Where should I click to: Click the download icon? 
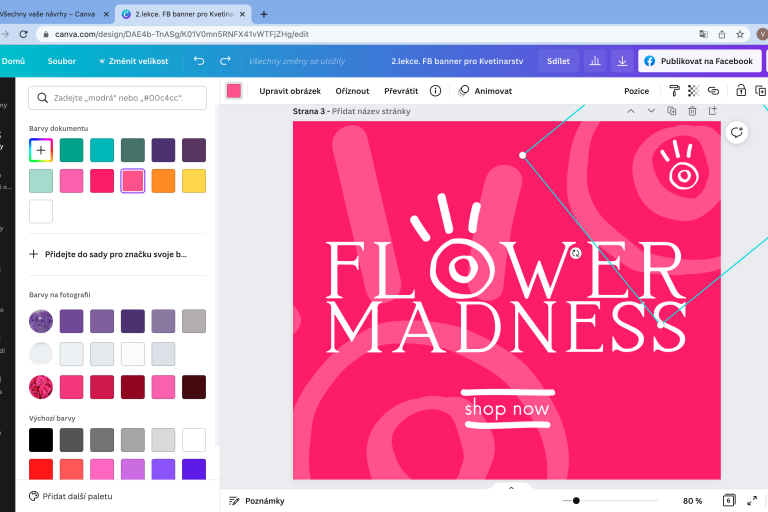[x=622, y=61]
